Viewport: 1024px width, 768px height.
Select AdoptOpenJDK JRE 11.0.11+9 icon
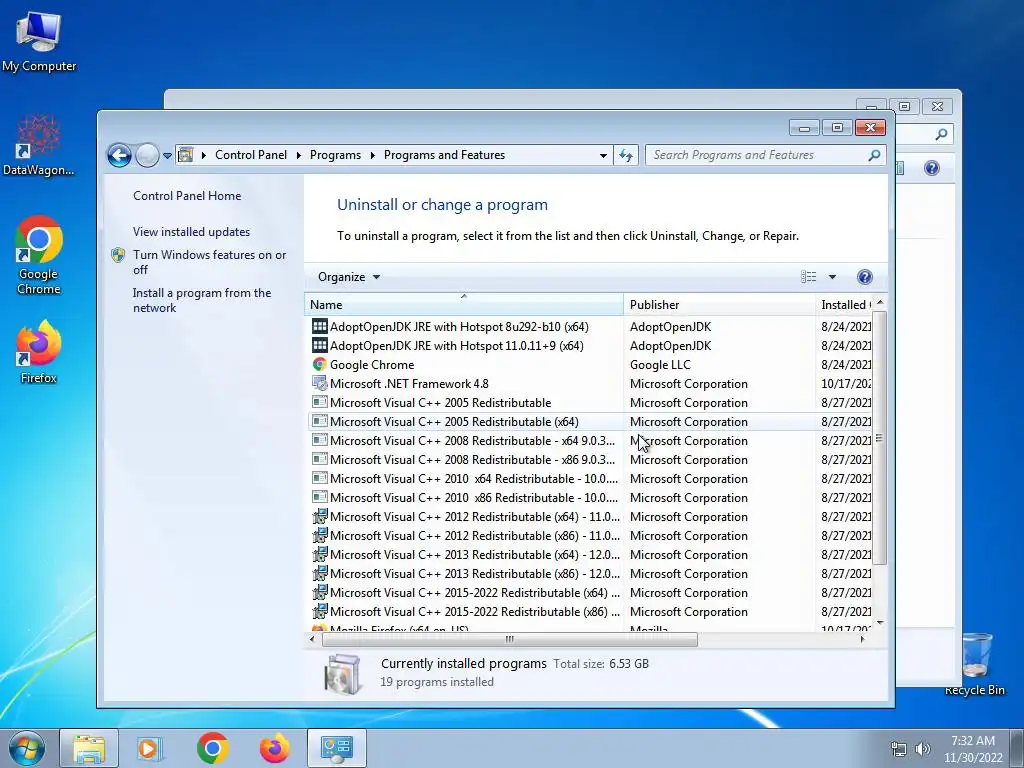[x=319, y=345]
